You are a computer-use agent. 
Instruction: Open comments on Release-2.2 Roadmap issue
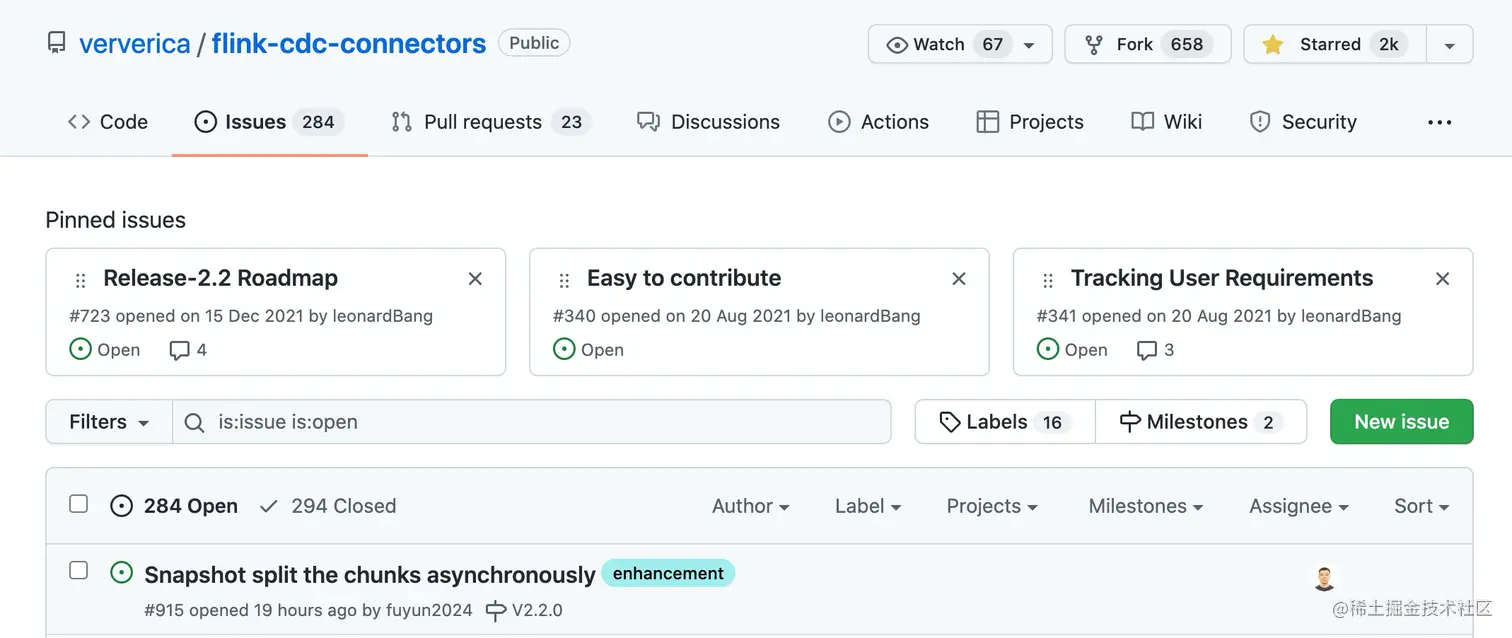(x=188, y=350)
